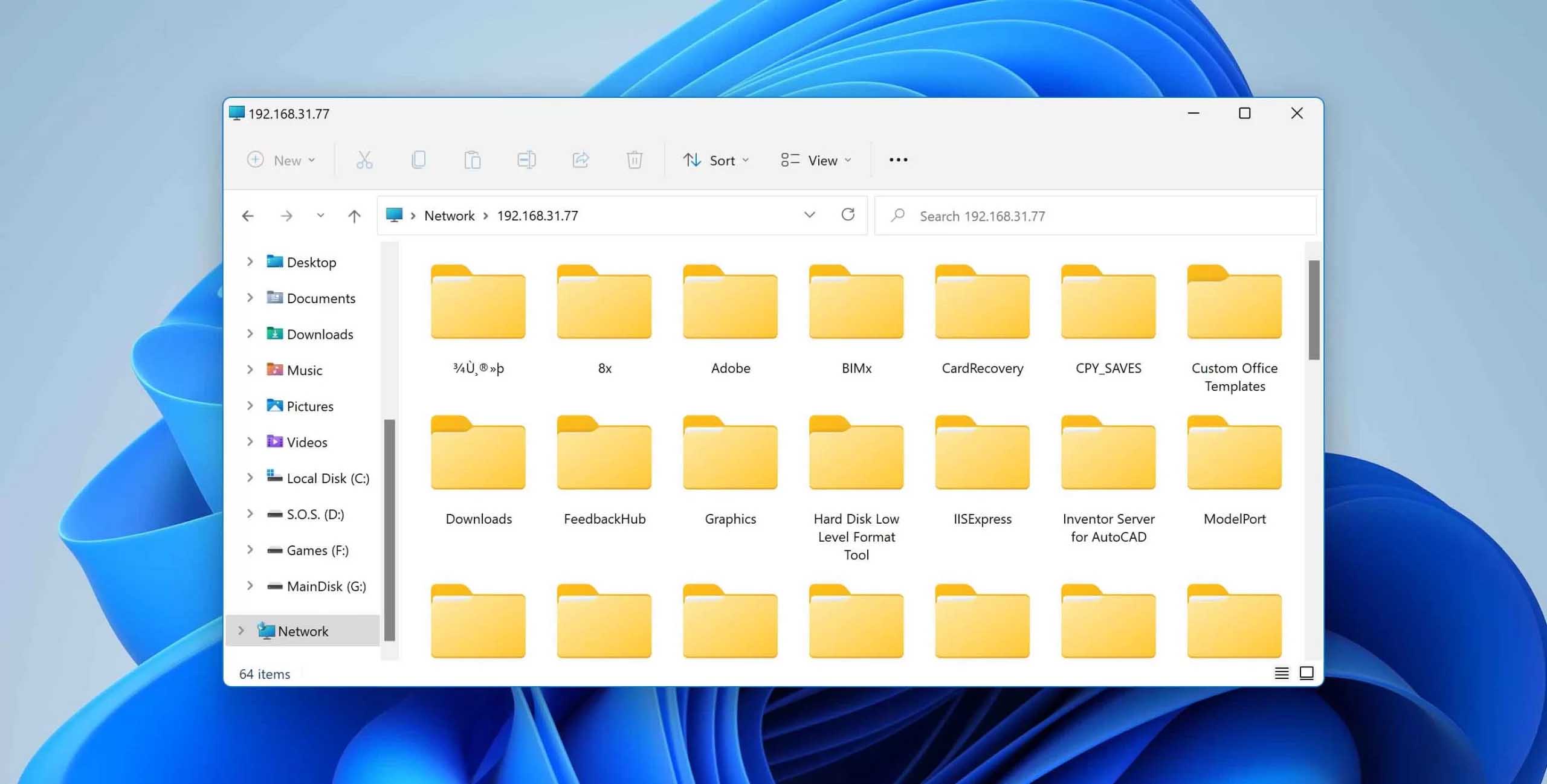Expand the Pictures tree node
Image resolution: width=1547 pixels, height=784 pixels.
point(250,406)
